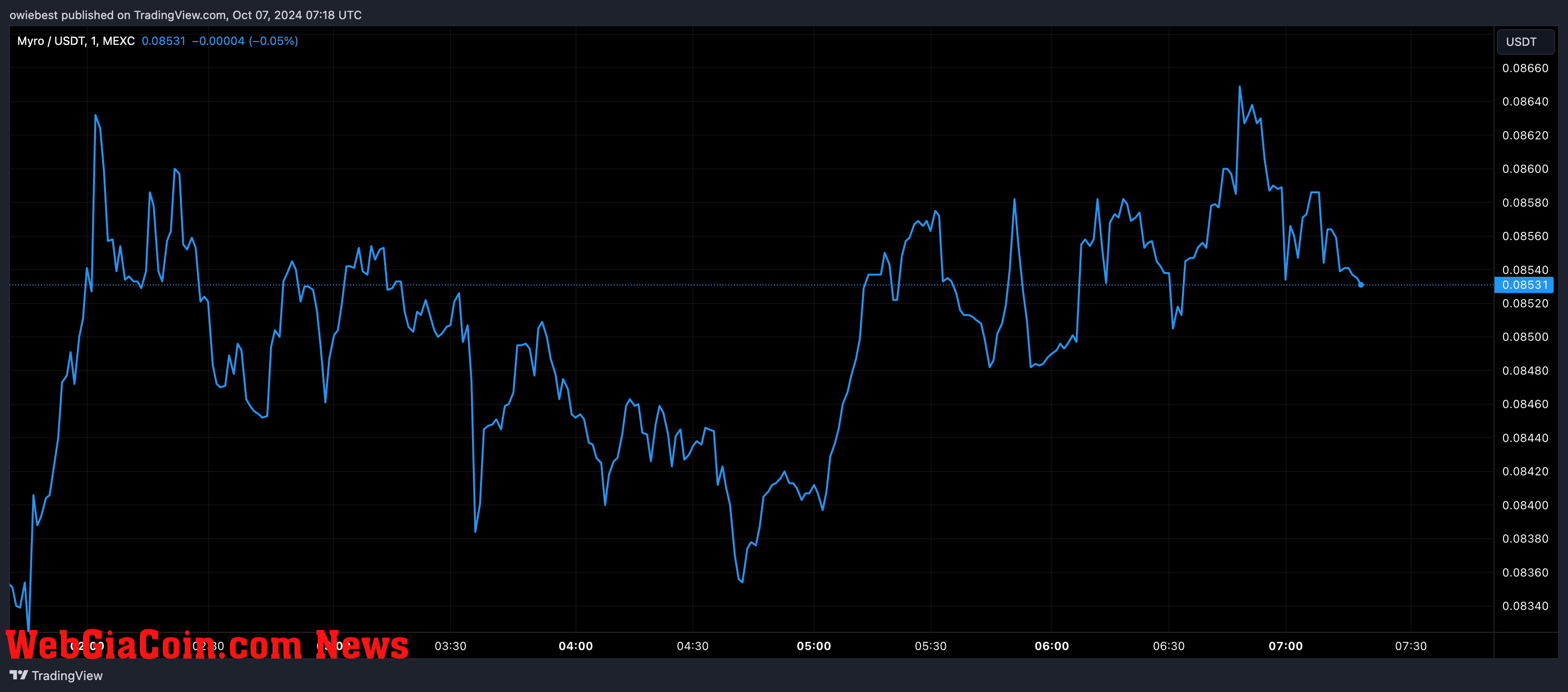Click the TradingView logo at bottom left
1568x692 pixels.
[x=18, y=675]
